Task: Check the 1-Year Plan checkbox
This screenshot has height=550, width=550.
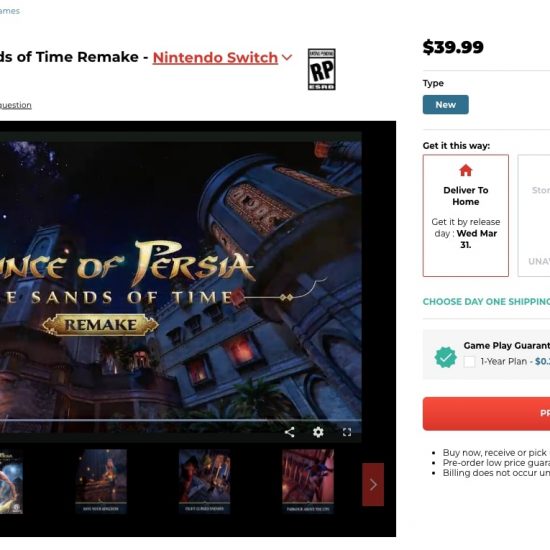Action: pos(469,362)
